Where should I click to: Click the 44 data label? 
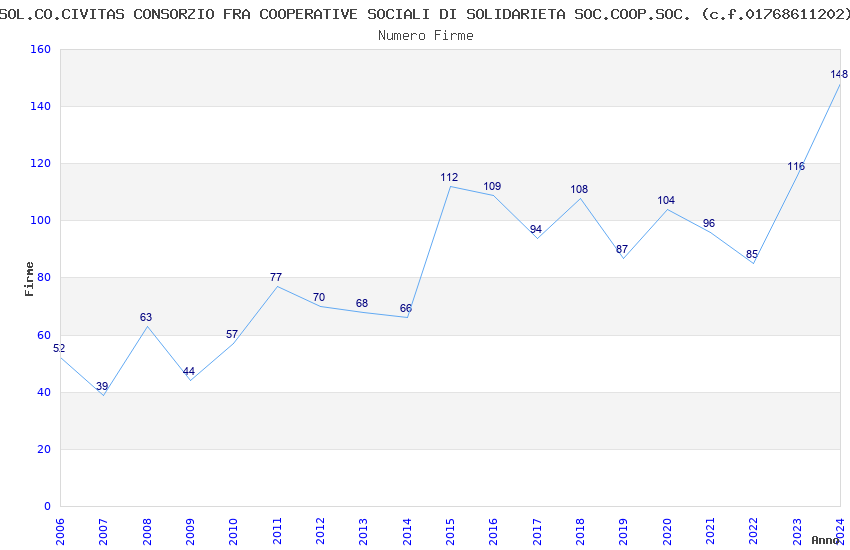[x=189, y=372]
